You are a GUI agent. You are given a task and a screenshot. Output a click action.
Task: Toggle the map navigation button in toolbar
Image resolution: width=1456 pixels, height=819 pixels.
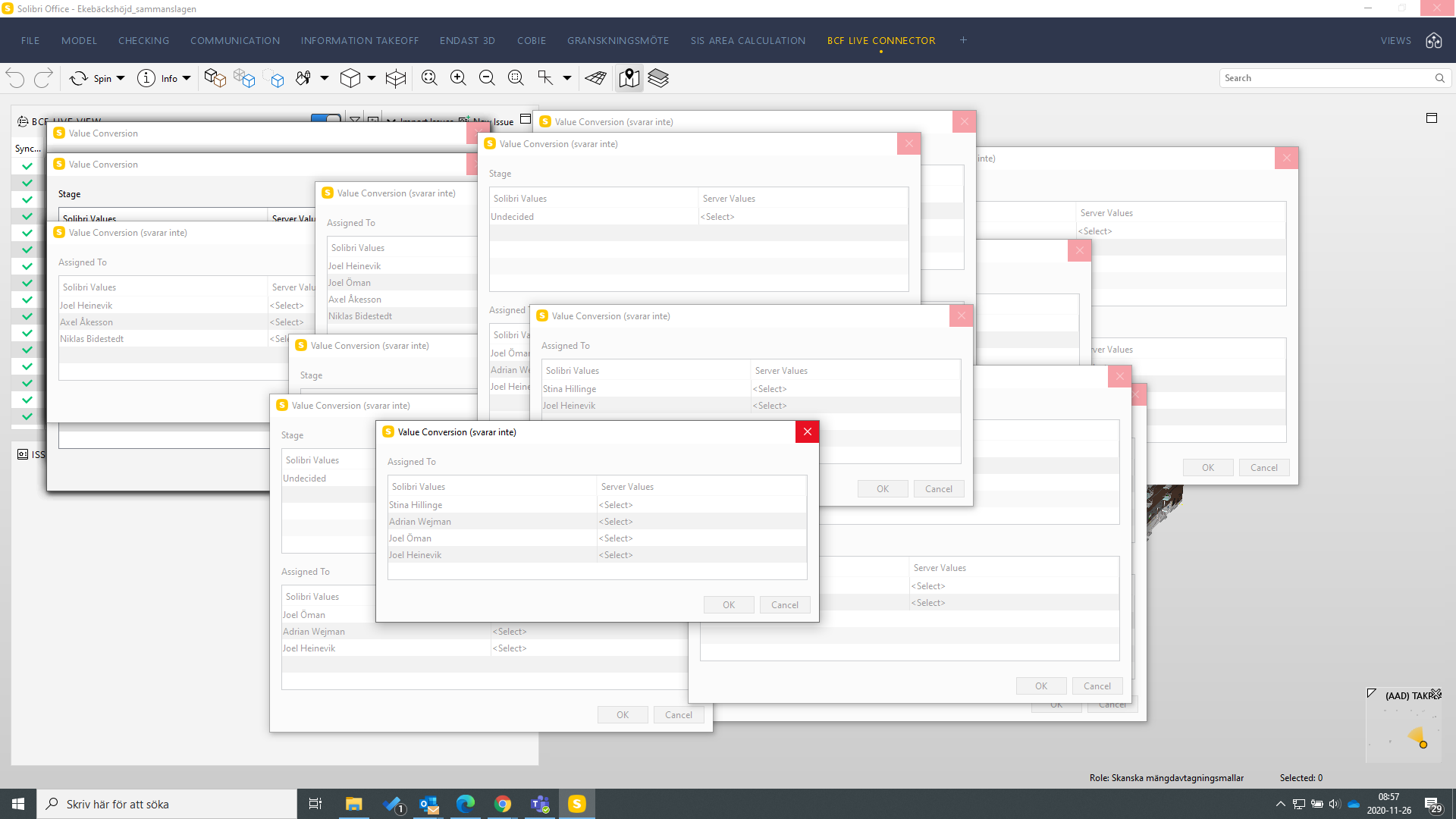(x=629, y=78)
